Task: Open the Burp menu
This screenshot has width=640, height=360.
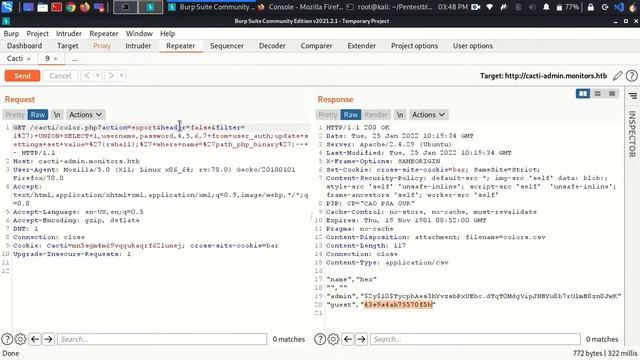Action: pos(11,33)
